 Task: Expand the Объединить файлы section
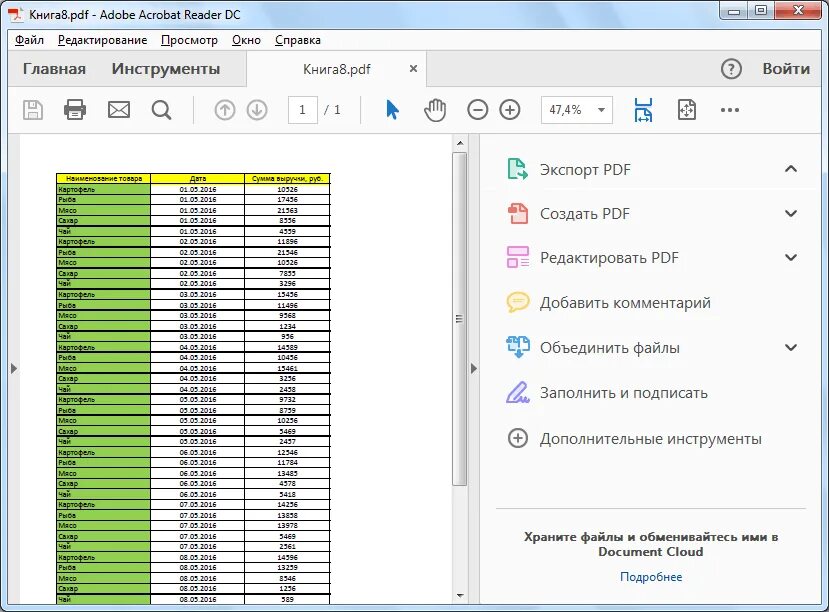point(791,347)
